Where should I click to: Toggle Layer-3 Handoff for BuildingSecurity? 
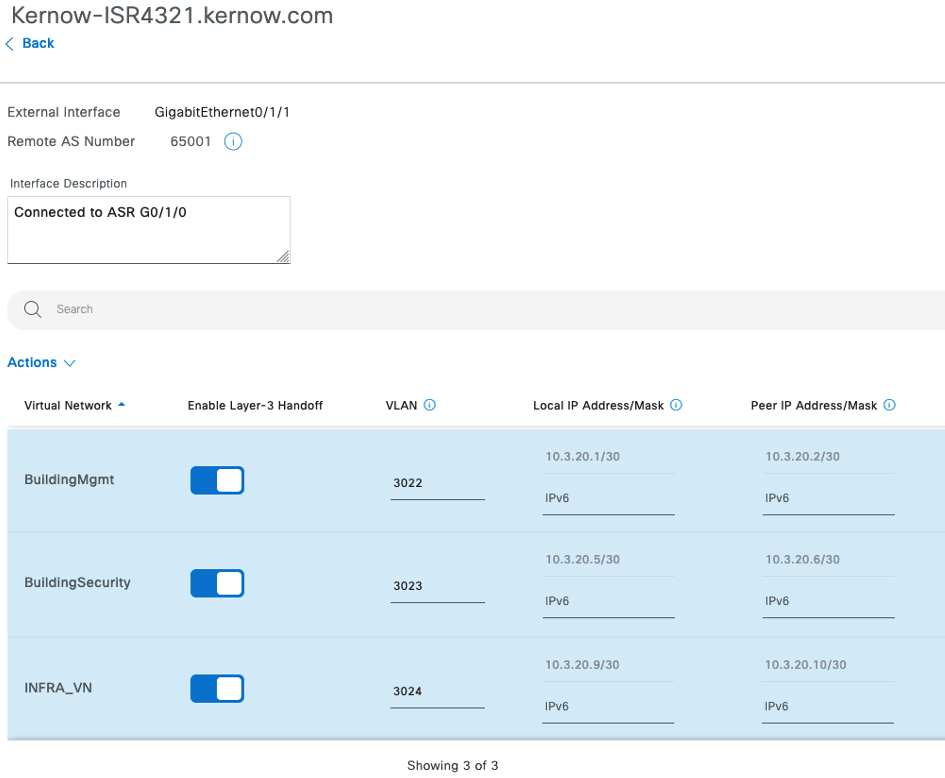[217, 583]
